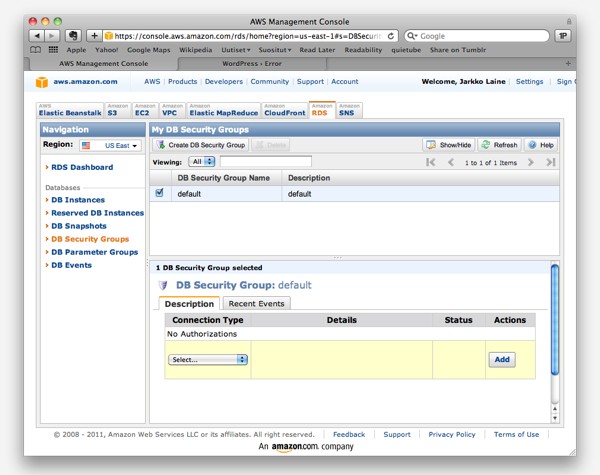Click the browser URL address field
600x475 pixels.
(248, 36)
